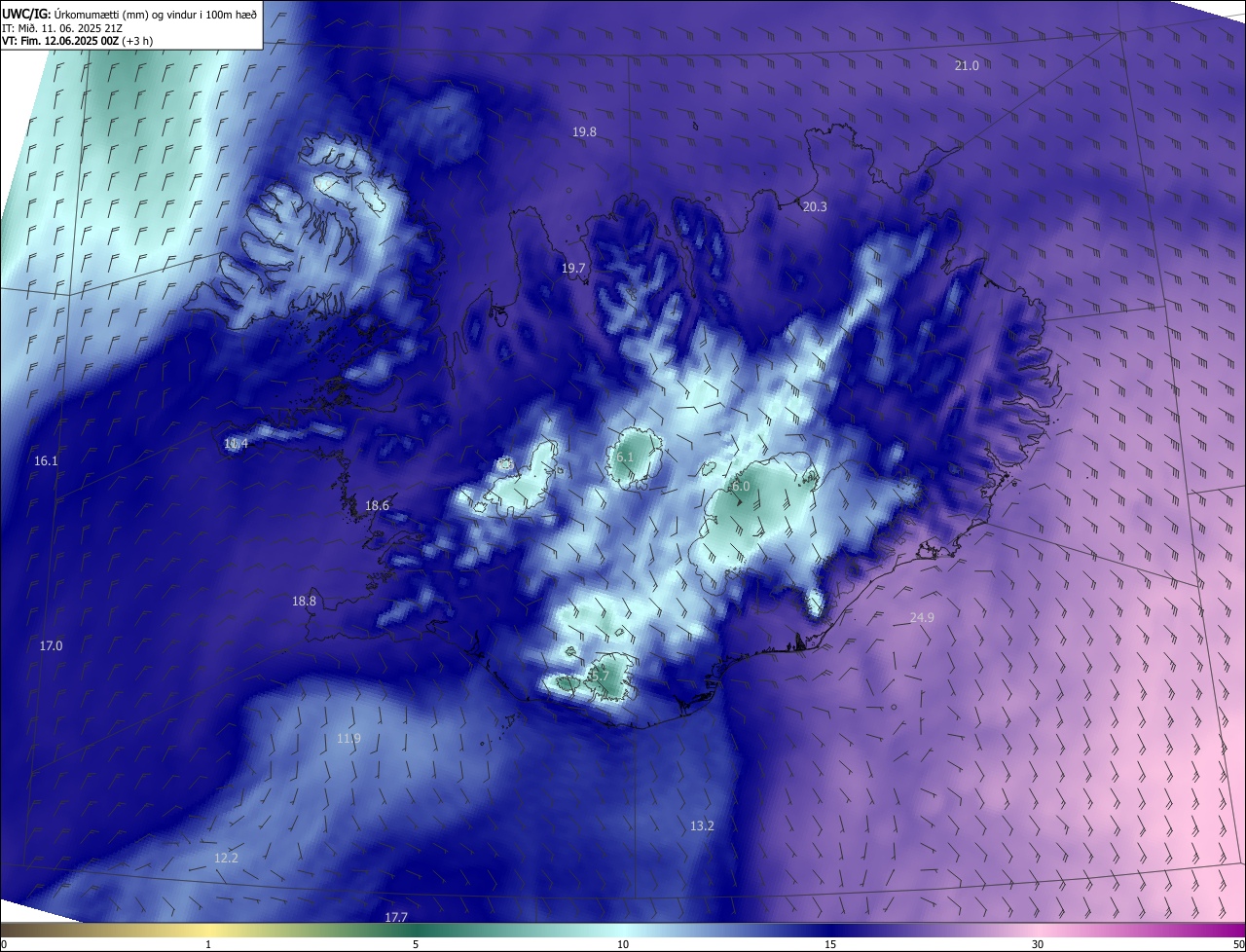Click the map value 21.0
The image size is (1246, 952).
[967, 65]
